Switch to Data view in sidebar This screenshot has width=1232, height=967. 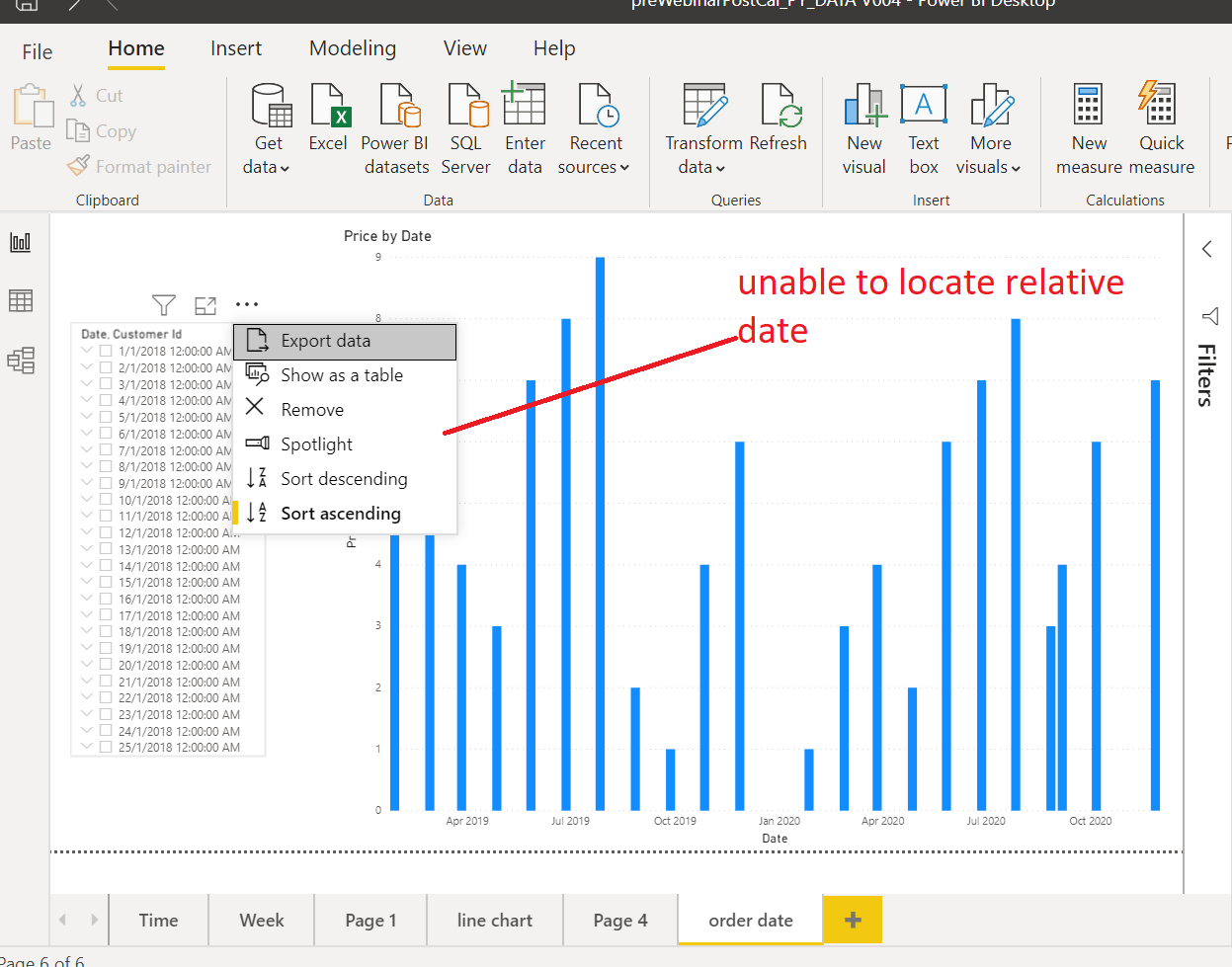pyautogui.click(x=21, y=300)
